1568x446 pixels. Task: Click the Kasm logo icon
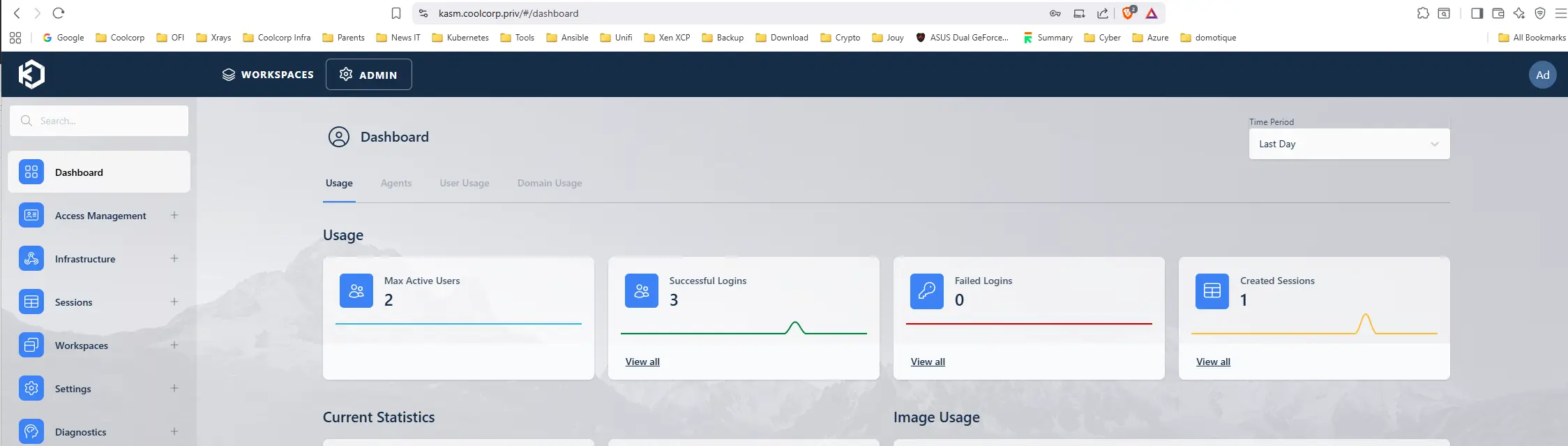tap(31, 74)
